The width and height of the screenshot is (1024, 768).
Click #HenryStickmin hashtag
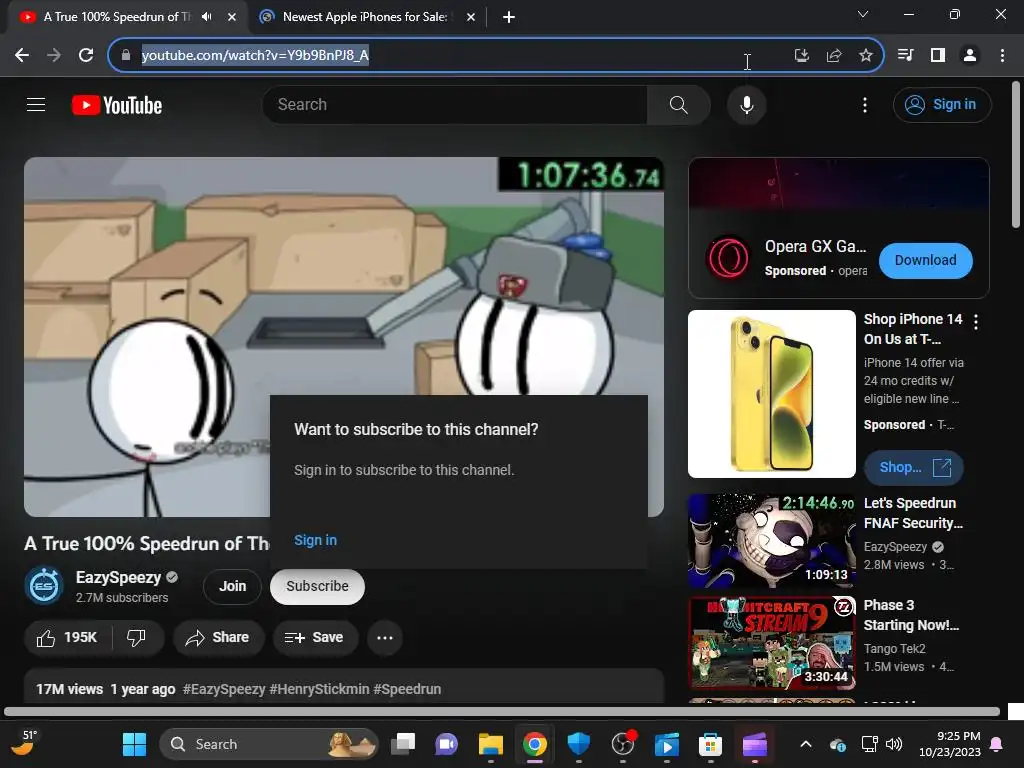[x=319, y=689]
